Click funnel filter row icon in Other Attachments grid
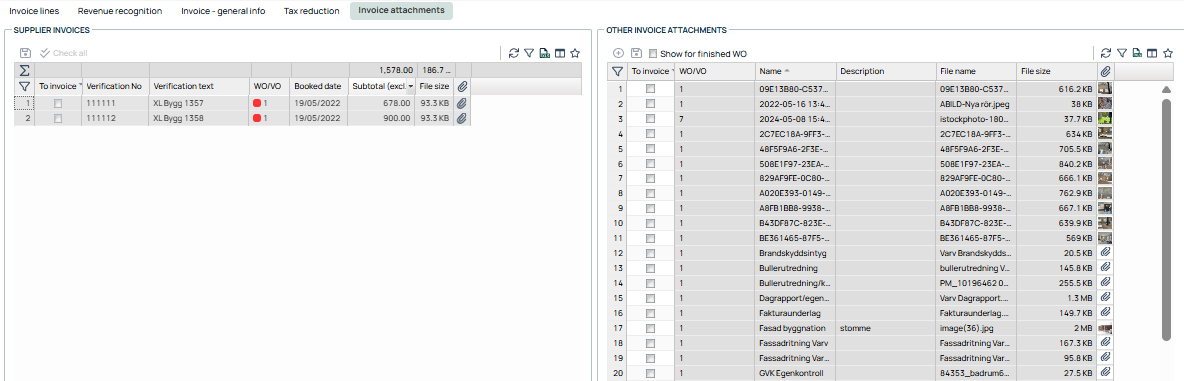Viewport: 1184px width, 381px height. tap(617, 71)
